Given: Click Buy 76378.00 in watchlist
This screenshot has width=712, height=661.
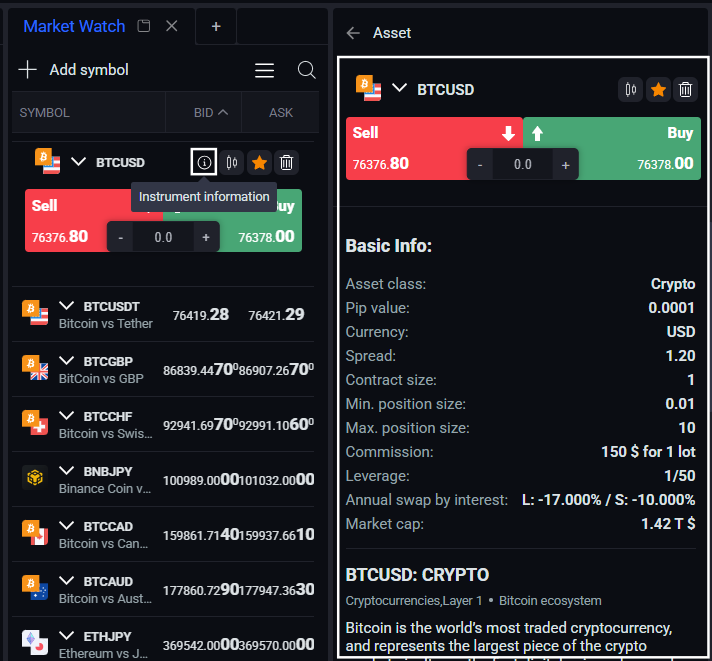Looking at the screenshot, I should point(261,232).
